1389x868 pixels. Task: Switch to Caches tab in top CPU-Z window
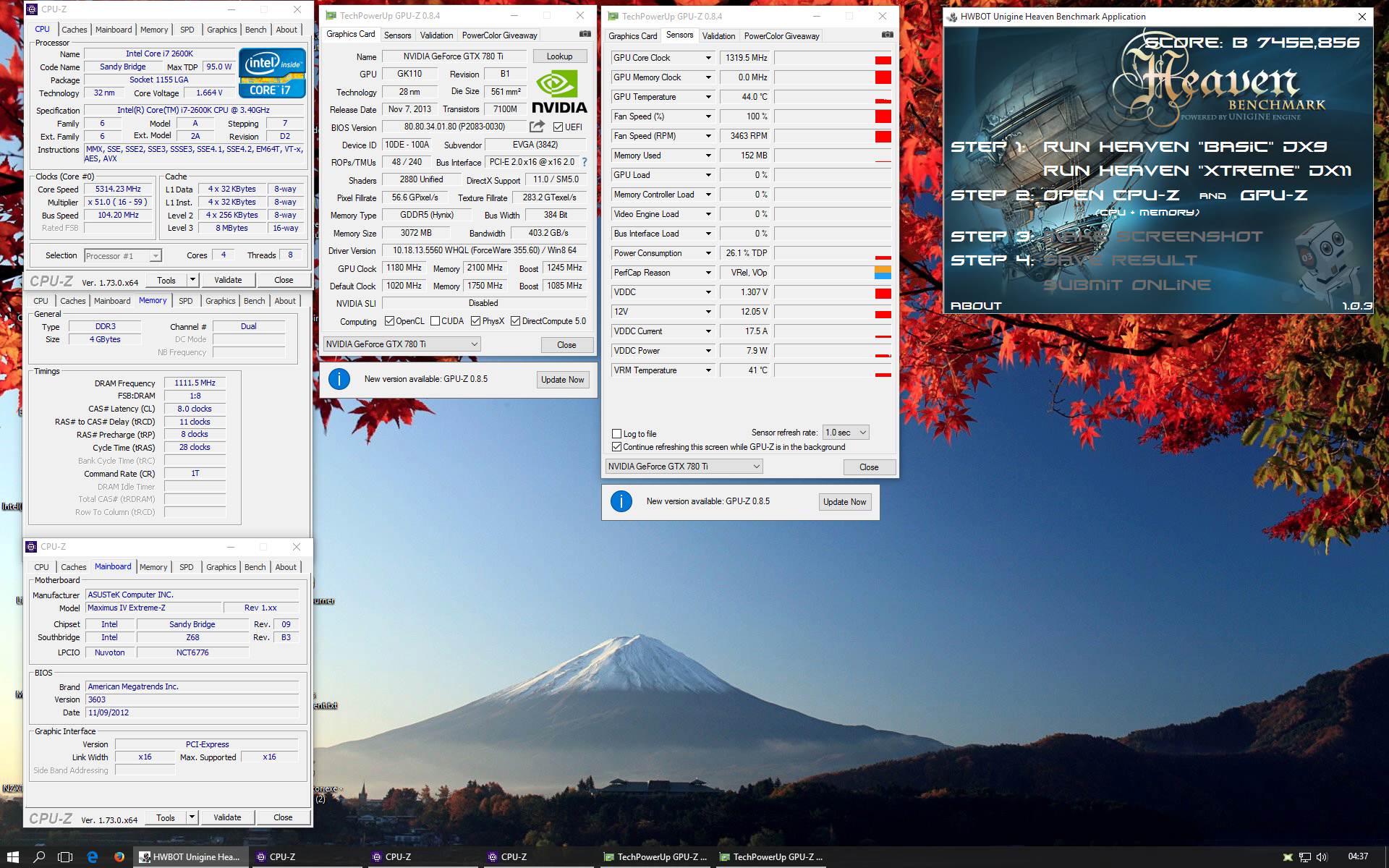tap(74, 30)
